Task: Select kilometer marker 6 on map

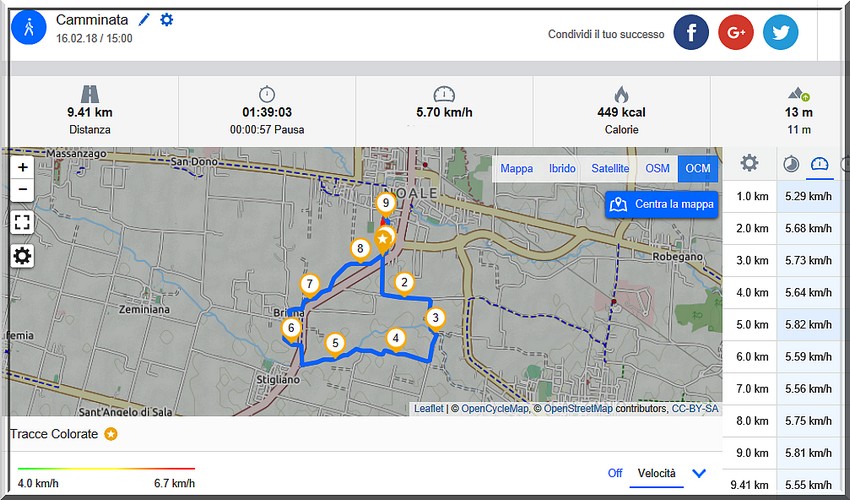Action: pyautogui.click(x=292, y=328)
